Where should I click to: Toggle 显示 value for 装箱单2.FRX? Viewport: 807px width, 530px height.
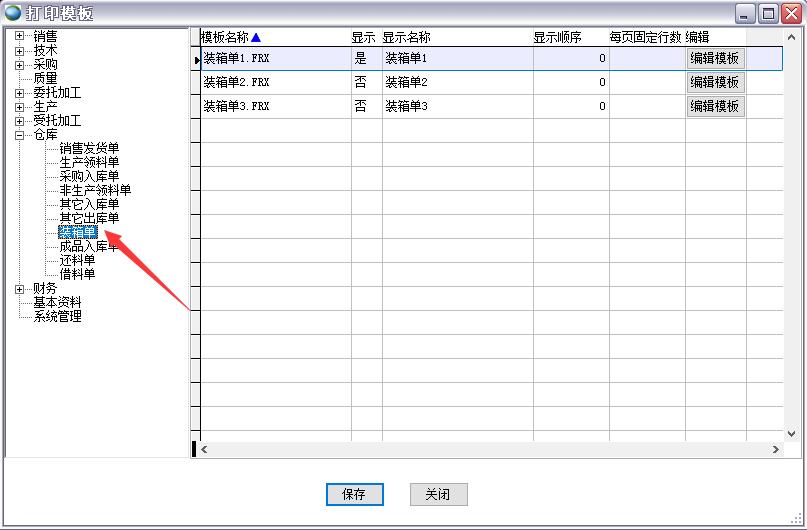click(361, 82)
